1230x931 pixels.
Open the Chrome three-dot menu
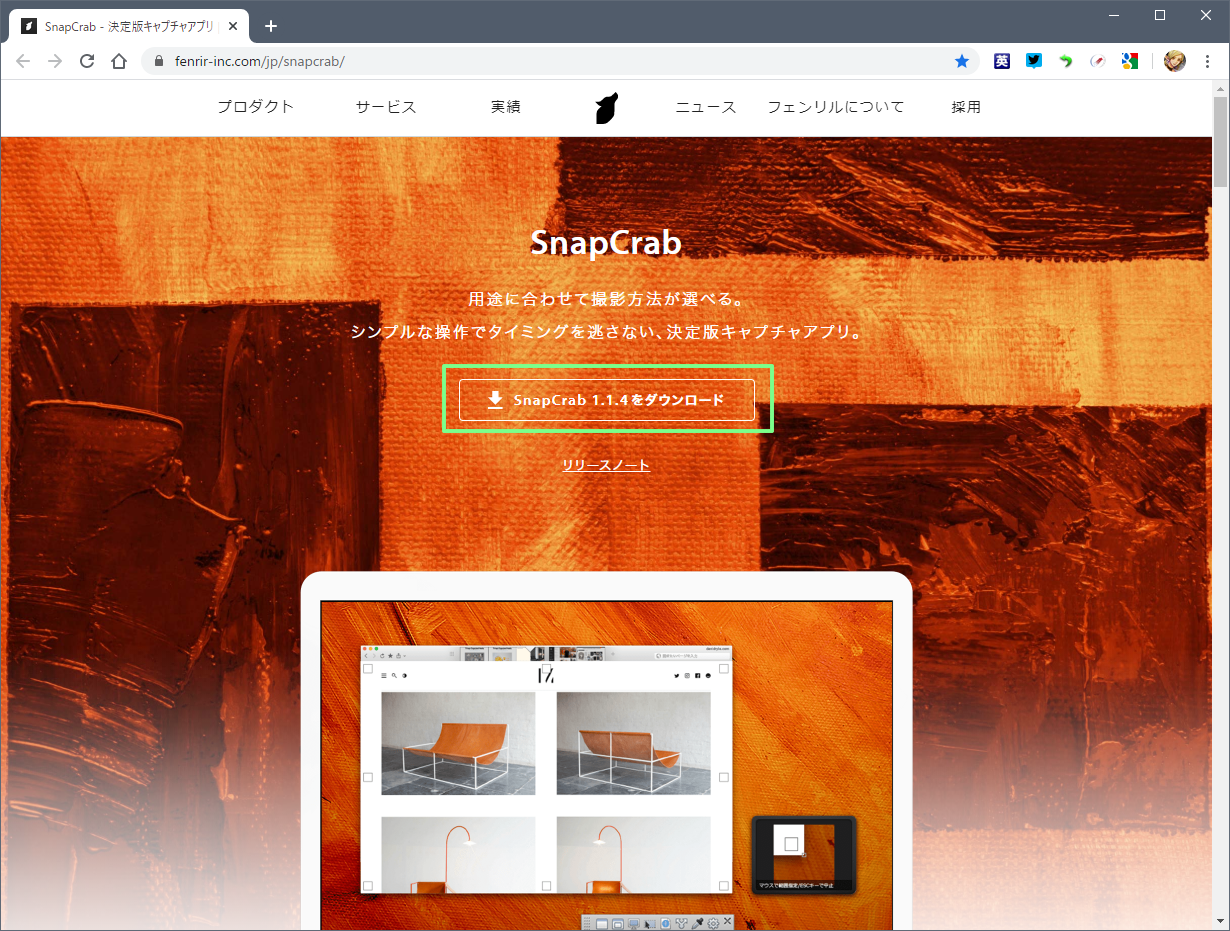point(1207,61)
